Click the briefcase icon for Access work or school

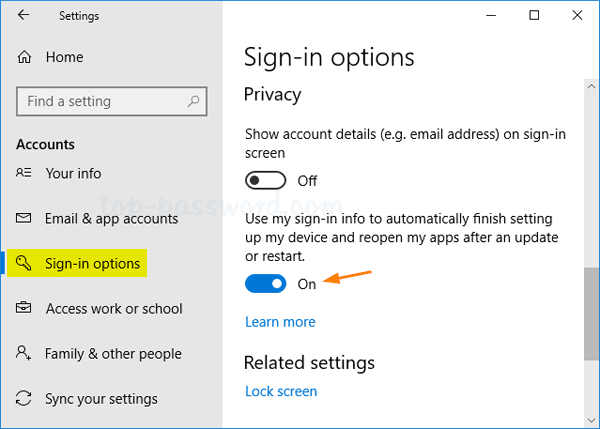coord(24,309)
